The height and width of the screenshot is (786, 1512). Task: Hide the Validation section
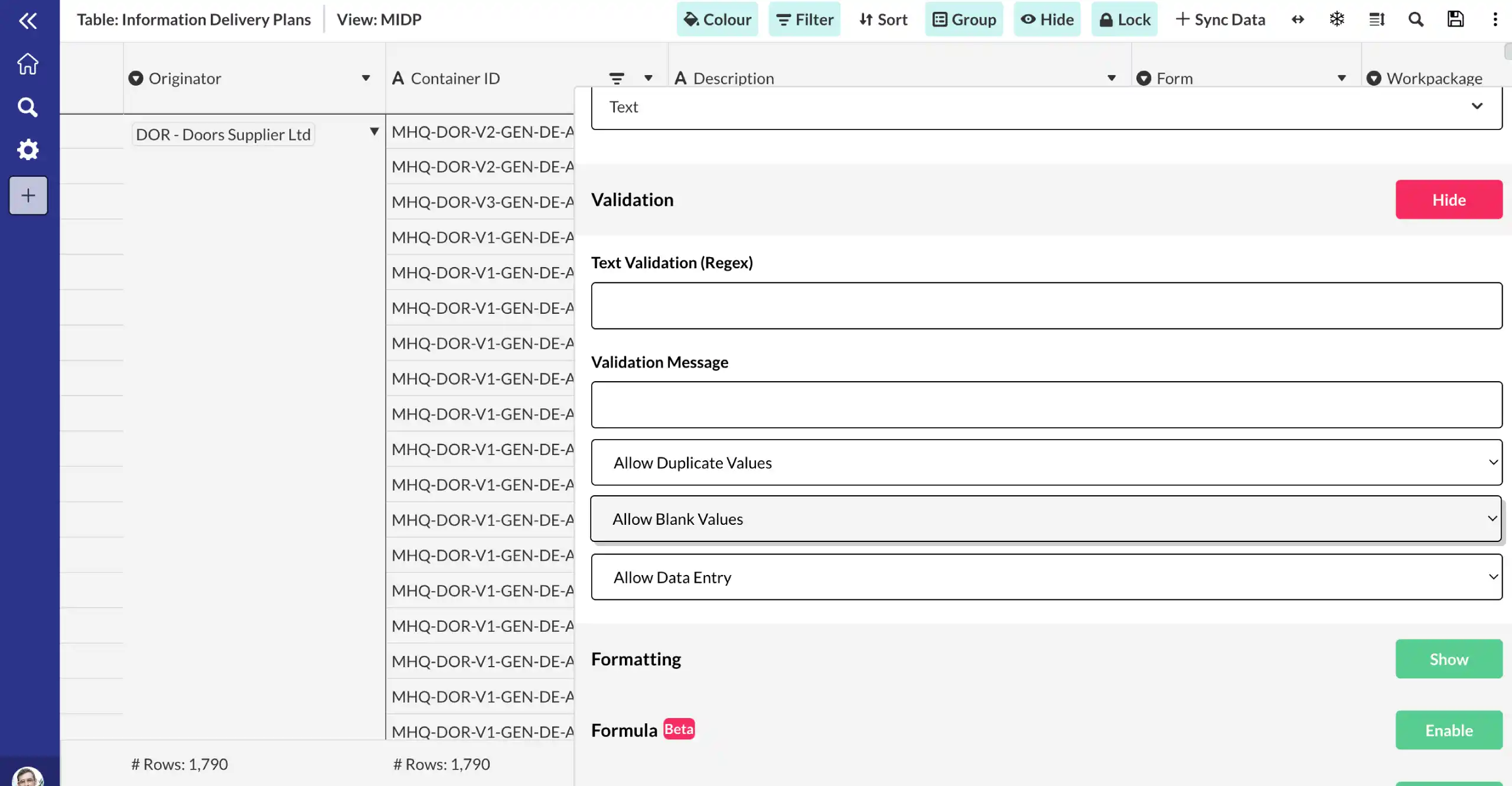click(x=1448, y=200)
